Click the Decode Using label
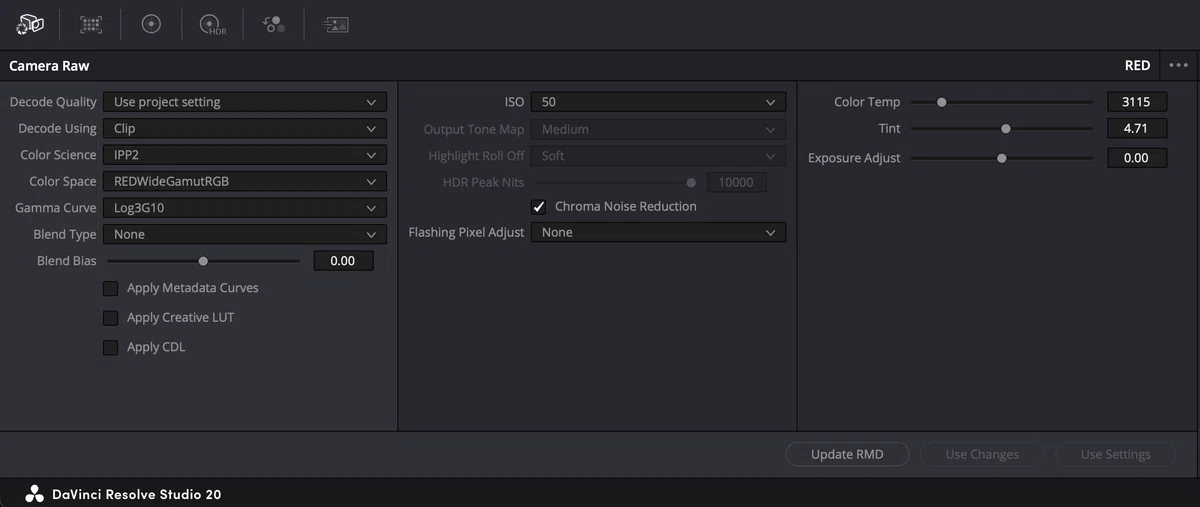 pyautogui.click(x=57, y=129)
